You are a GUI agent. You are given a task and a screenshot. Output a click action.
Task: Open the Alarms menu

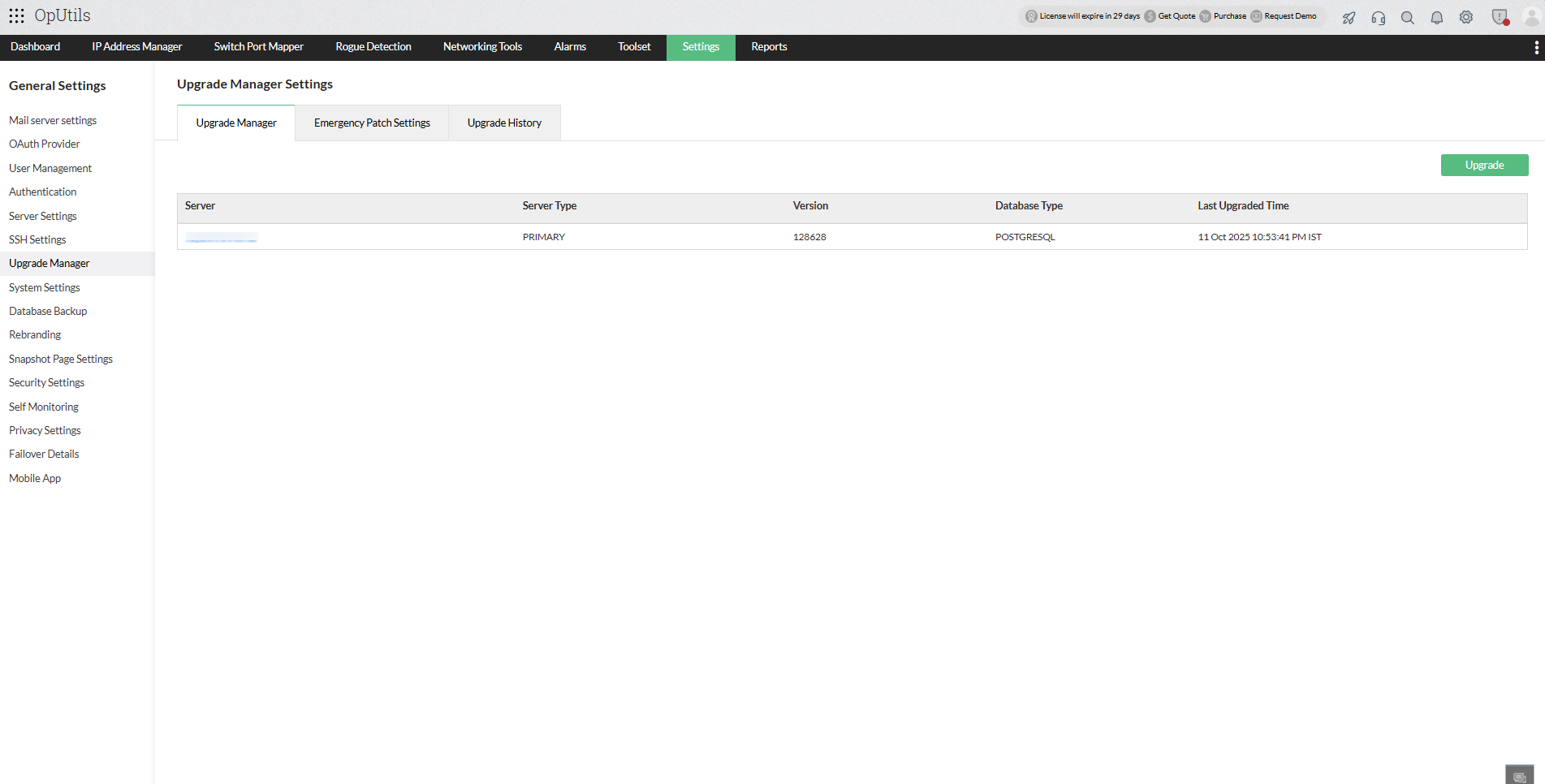pos(570,47)
